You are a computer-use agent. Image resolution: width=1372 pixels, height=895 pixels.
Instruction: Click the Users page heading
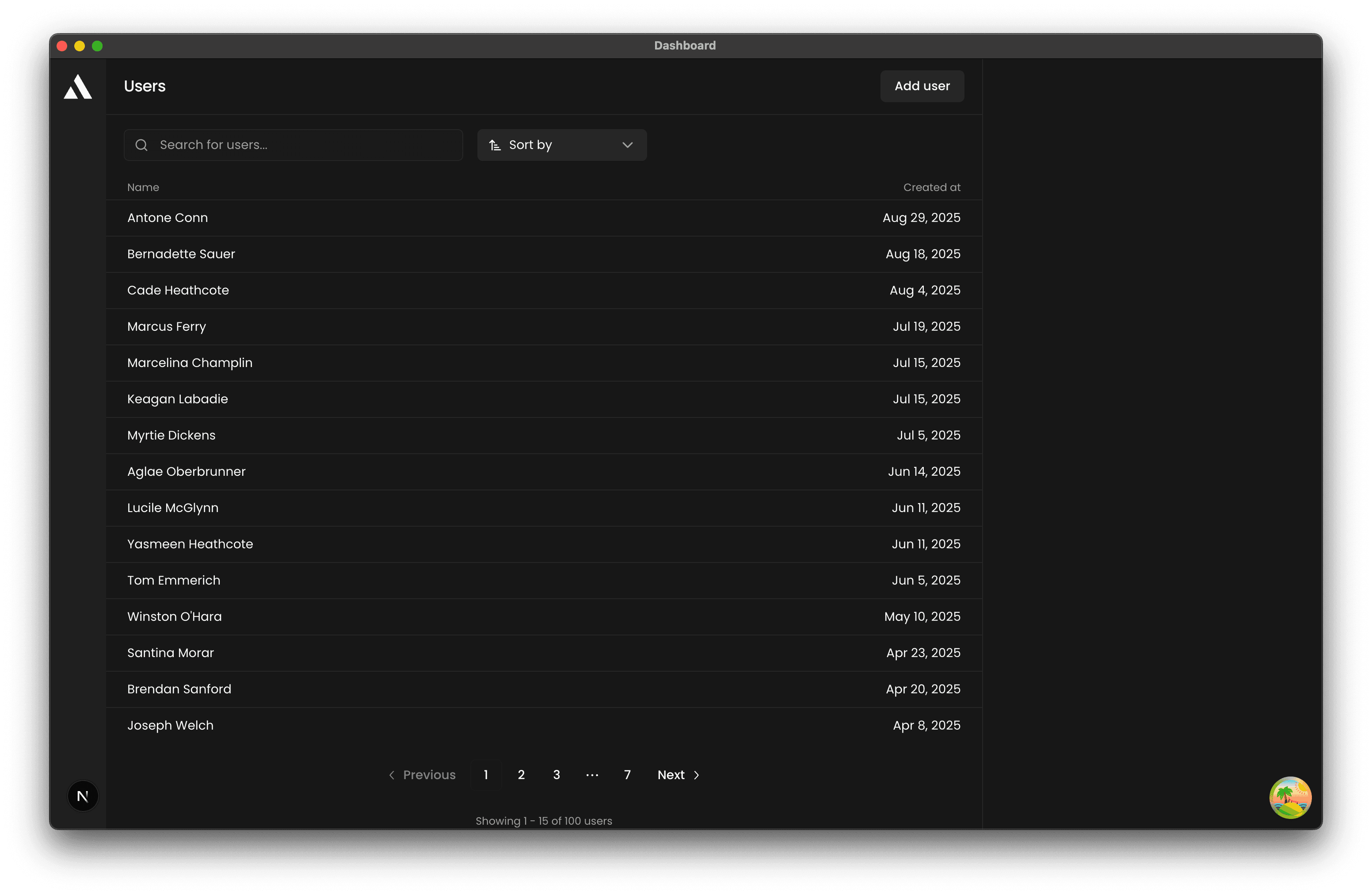click(x=145, y=87)
